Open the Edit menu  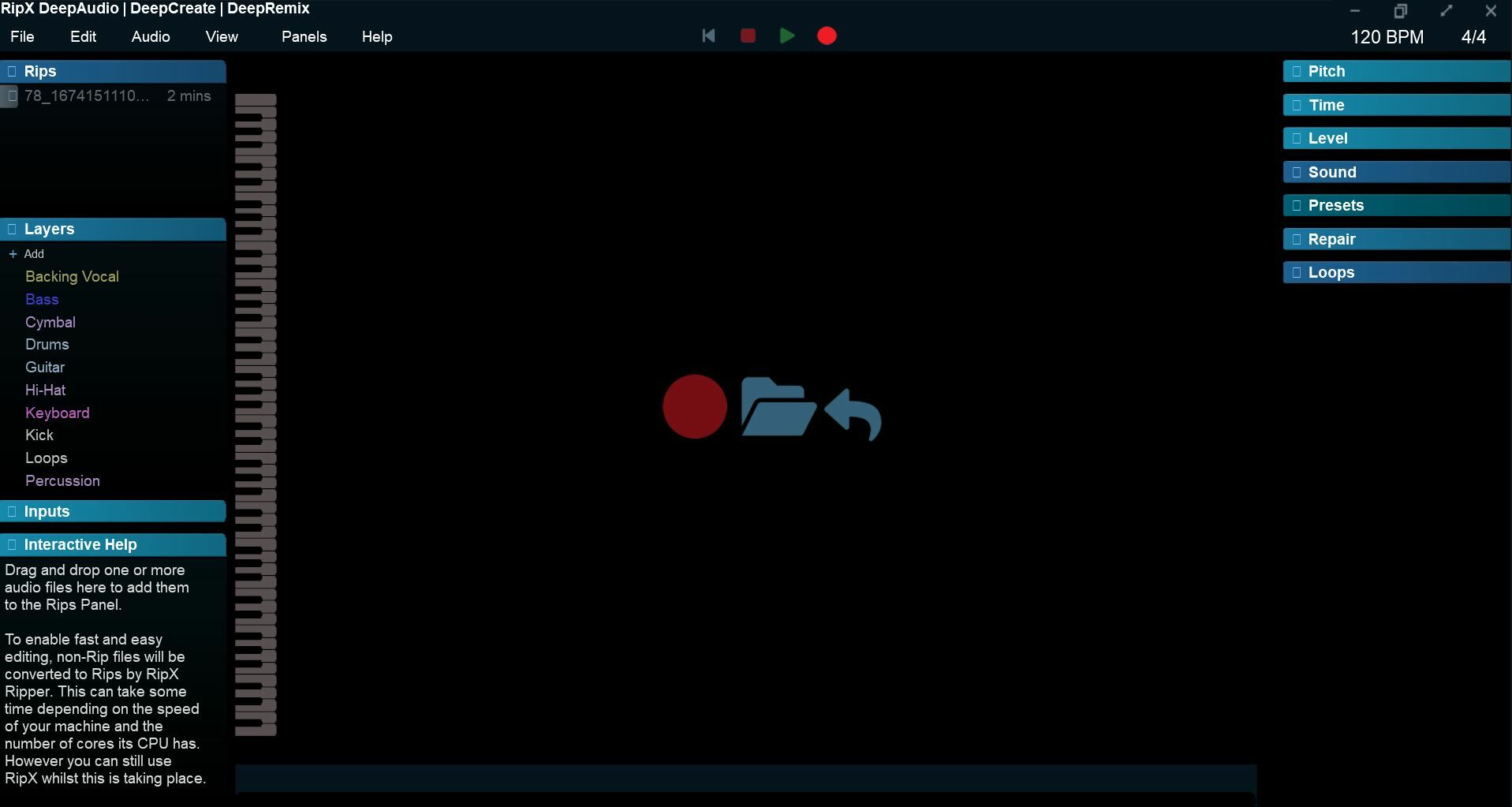(x=83, y=36)
